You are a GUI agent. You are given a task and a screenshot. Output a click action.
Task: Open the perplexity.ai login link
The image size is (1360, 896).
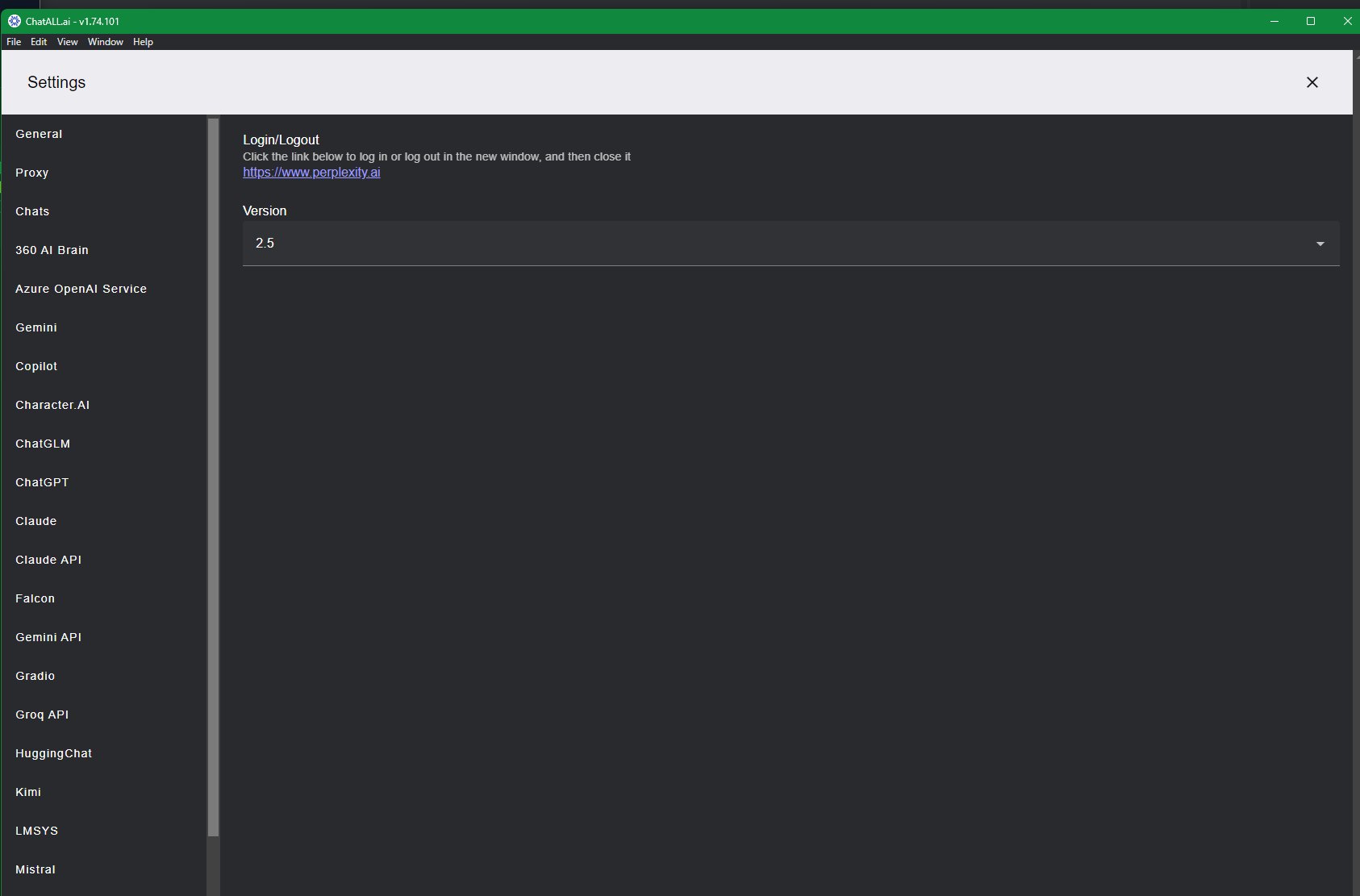pos(311,173)
